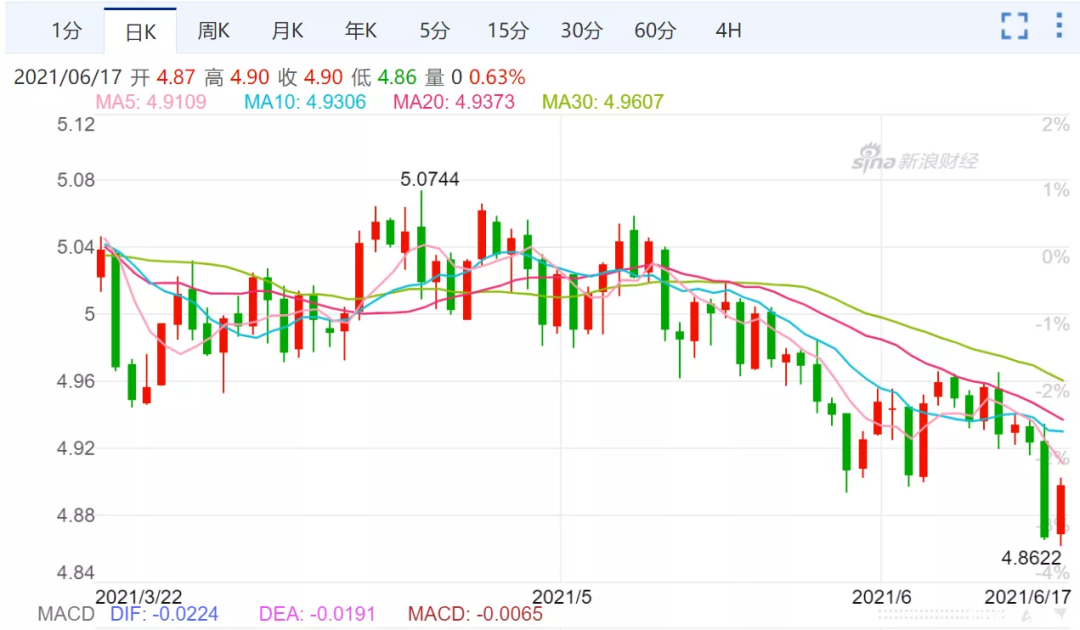
Task: Click the MA10: 4.9306 indicator label
Action: (x=305, y=102)
